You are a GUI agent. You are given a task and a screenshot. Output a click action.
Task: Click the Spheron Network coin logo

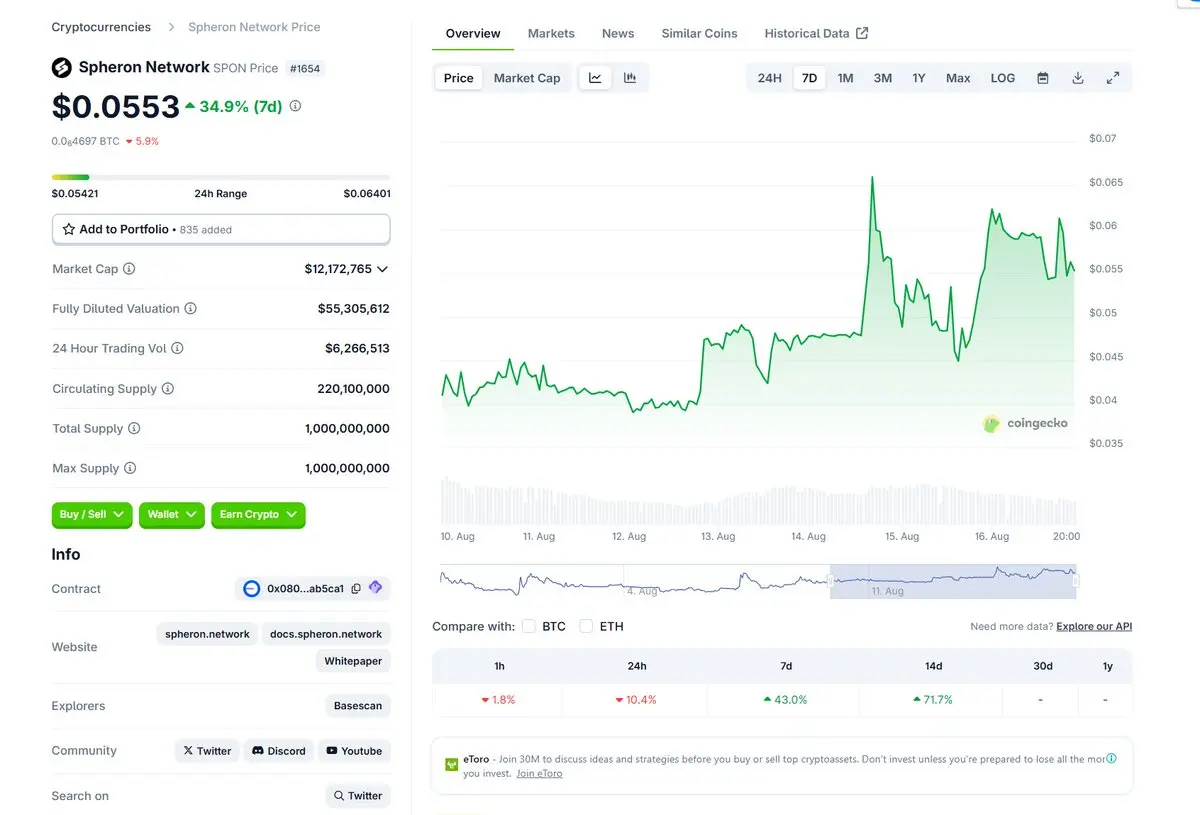coord(62,67)
